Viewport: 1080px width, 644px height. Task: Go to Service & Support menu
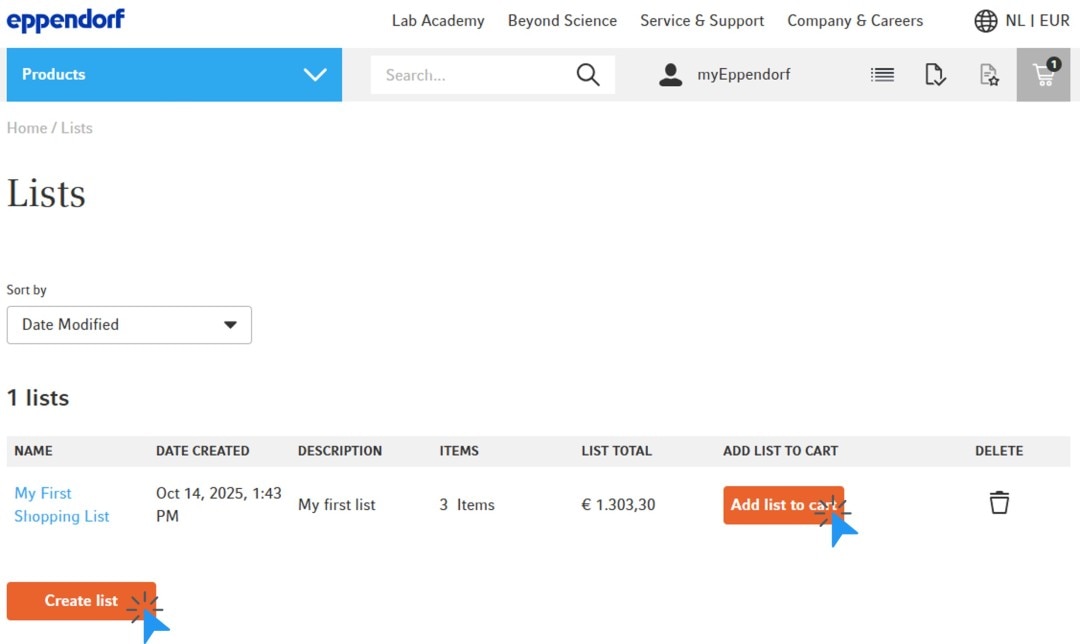click(702, 21)
